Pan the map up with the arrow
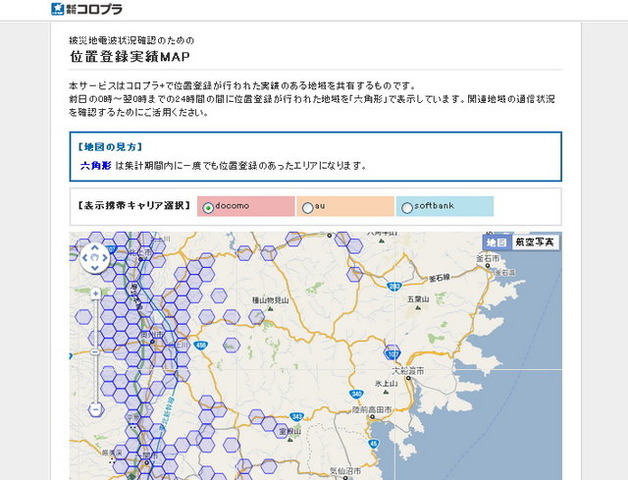The width and height of the screenshot is (628, 480). coord(95,248)
